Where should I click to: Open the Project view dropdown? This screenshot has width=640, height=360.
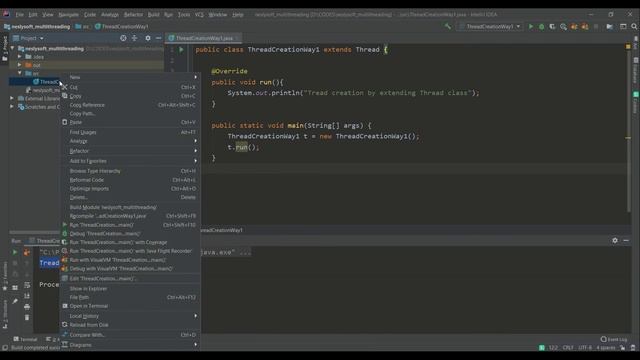point(29,38)
